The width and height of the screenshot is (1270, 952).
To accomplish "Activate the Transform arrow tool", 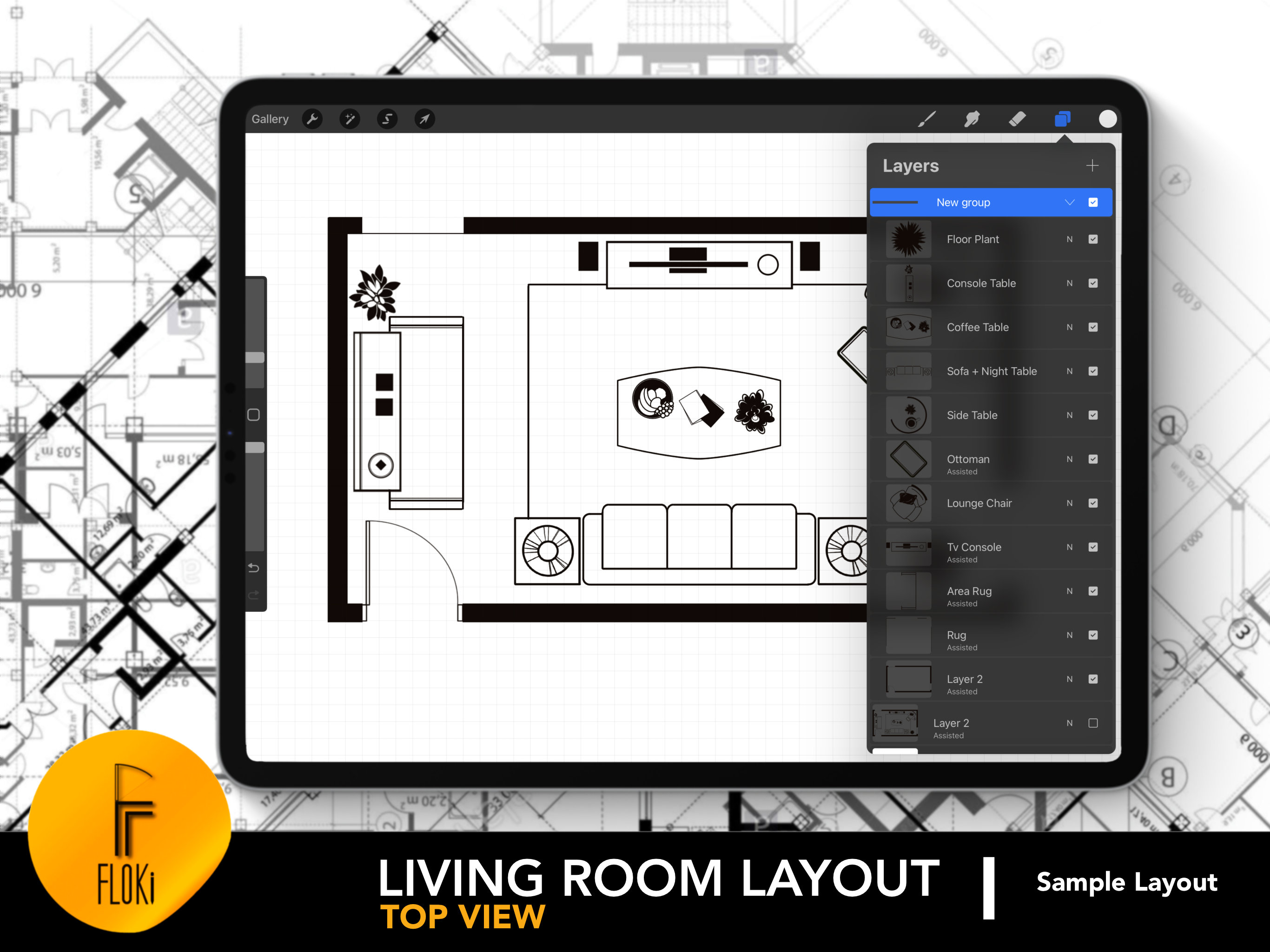I will point(424,119).
